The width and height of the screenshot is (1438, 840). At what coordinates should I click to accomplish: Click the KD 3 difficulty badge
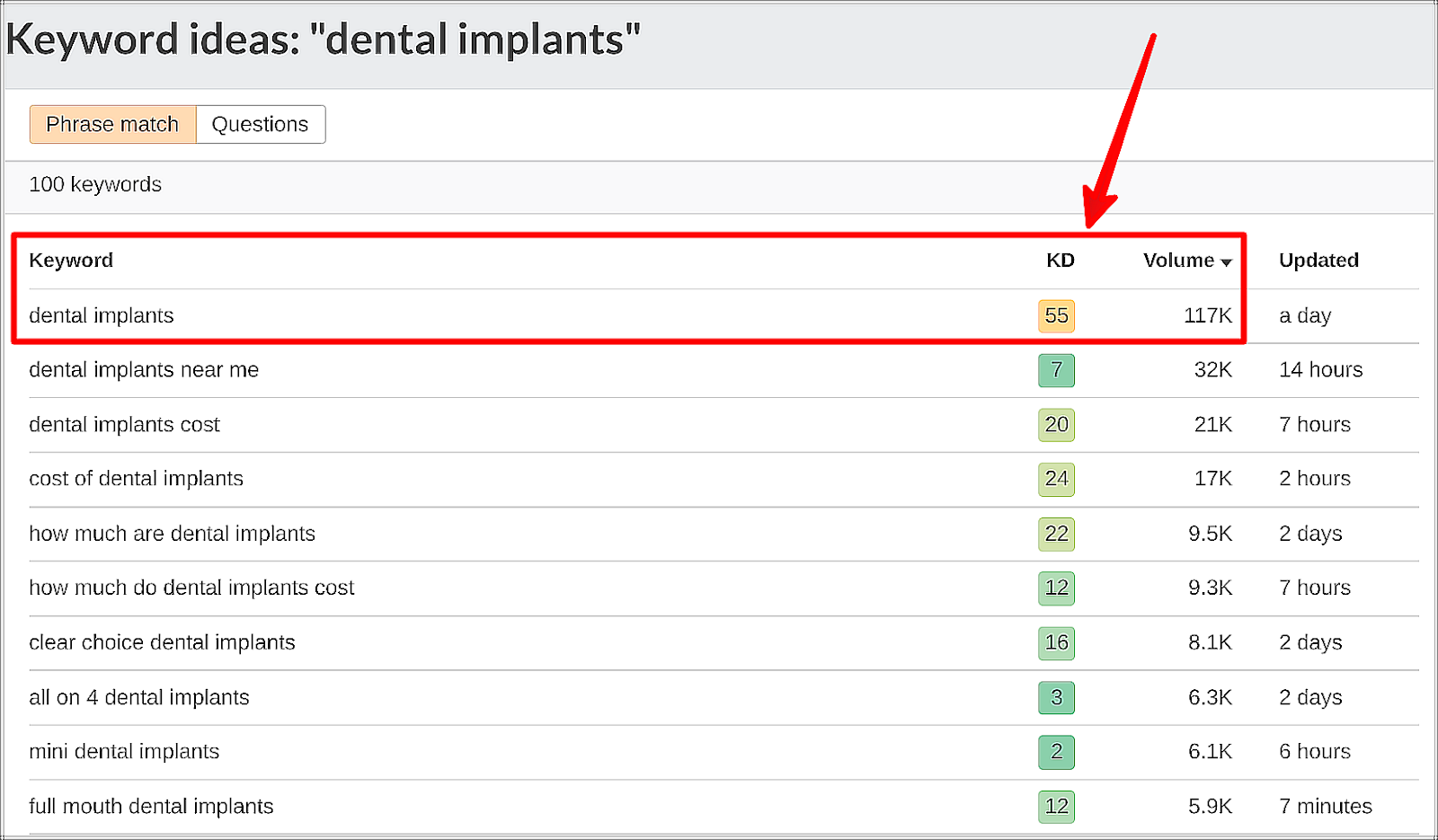[1056, 697]
